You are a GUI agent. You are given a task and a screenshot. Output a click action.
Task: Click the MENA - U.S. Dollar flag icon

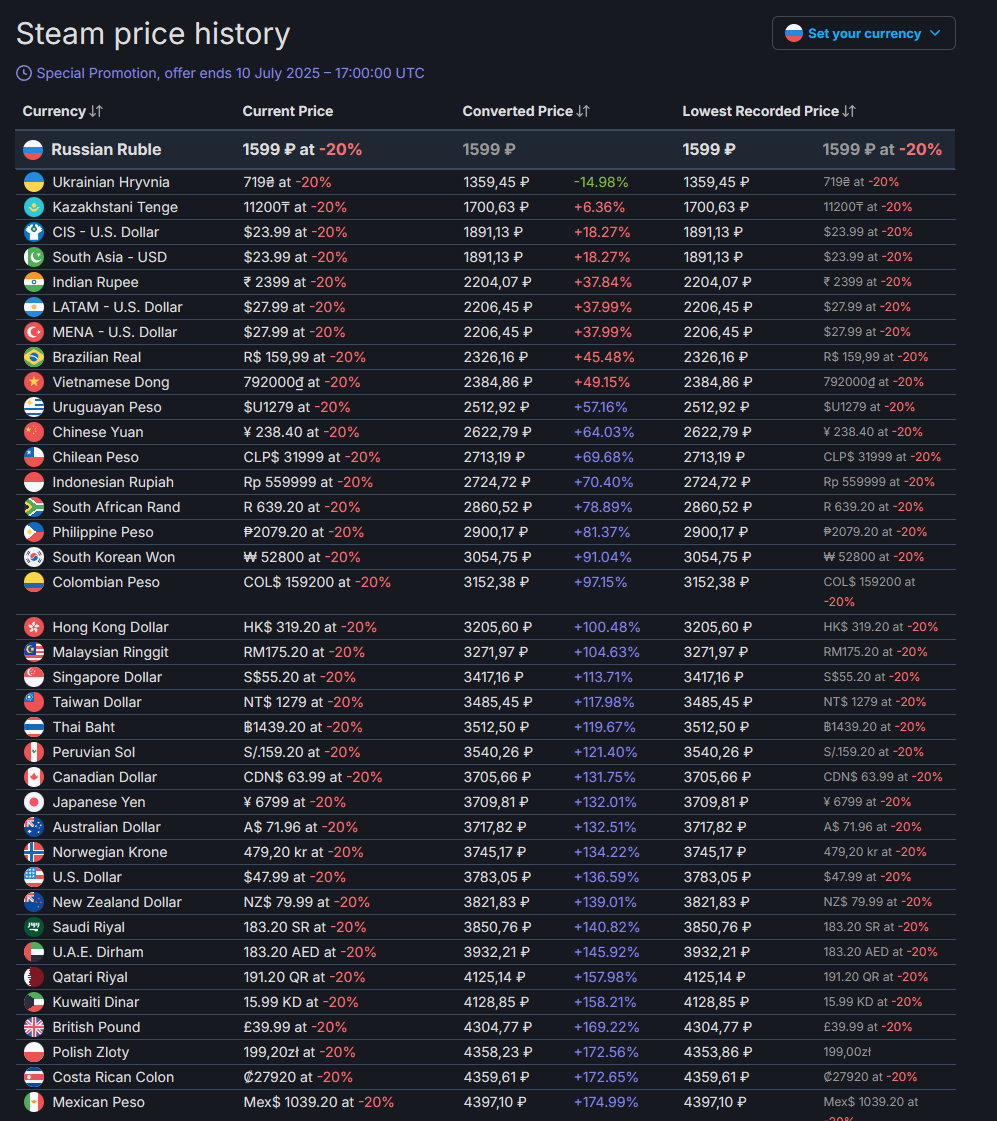pyautogui.click(x=34, y=332)
